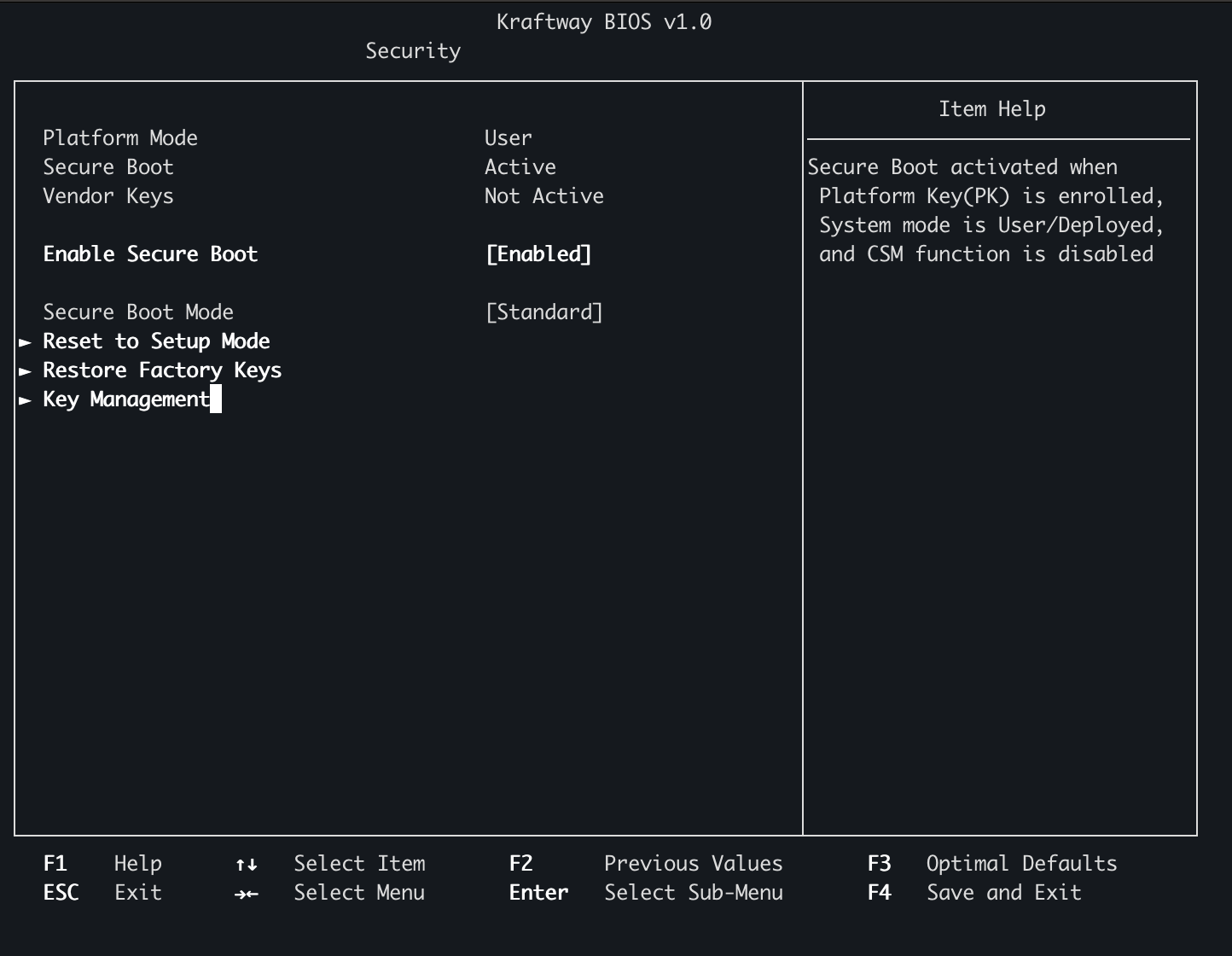Click the Vendor Keys value Not Active
This screenshot has width=1232, height=956.
click(x=544, y=196)
